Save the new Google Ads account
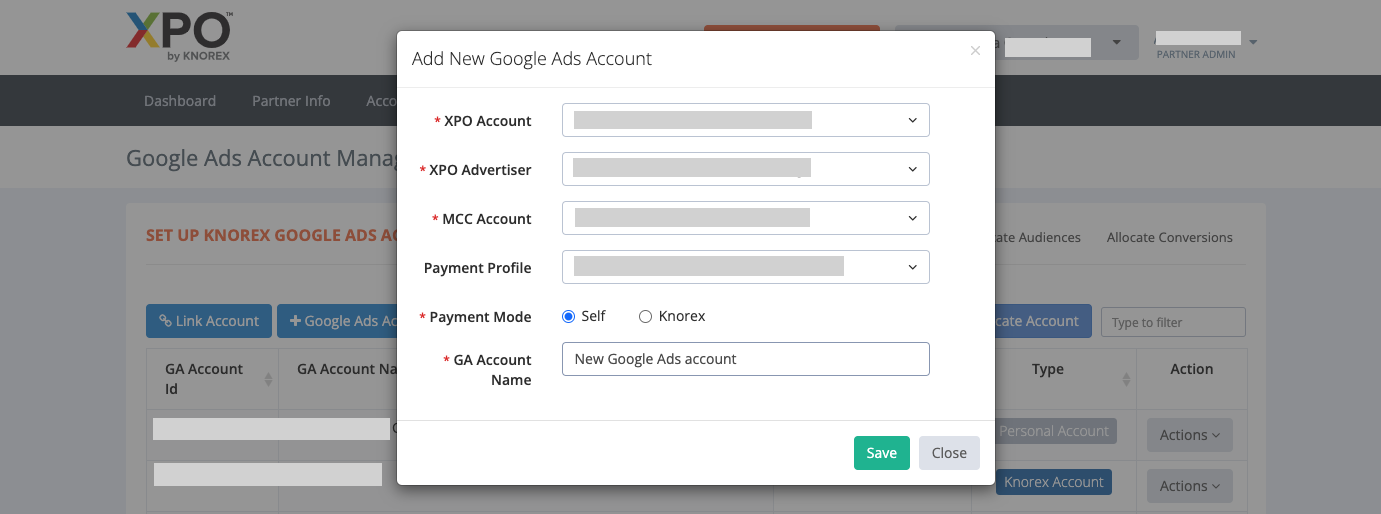Image resolution: width=1381 pixels, height=514 pixels. tap(881, 453)
